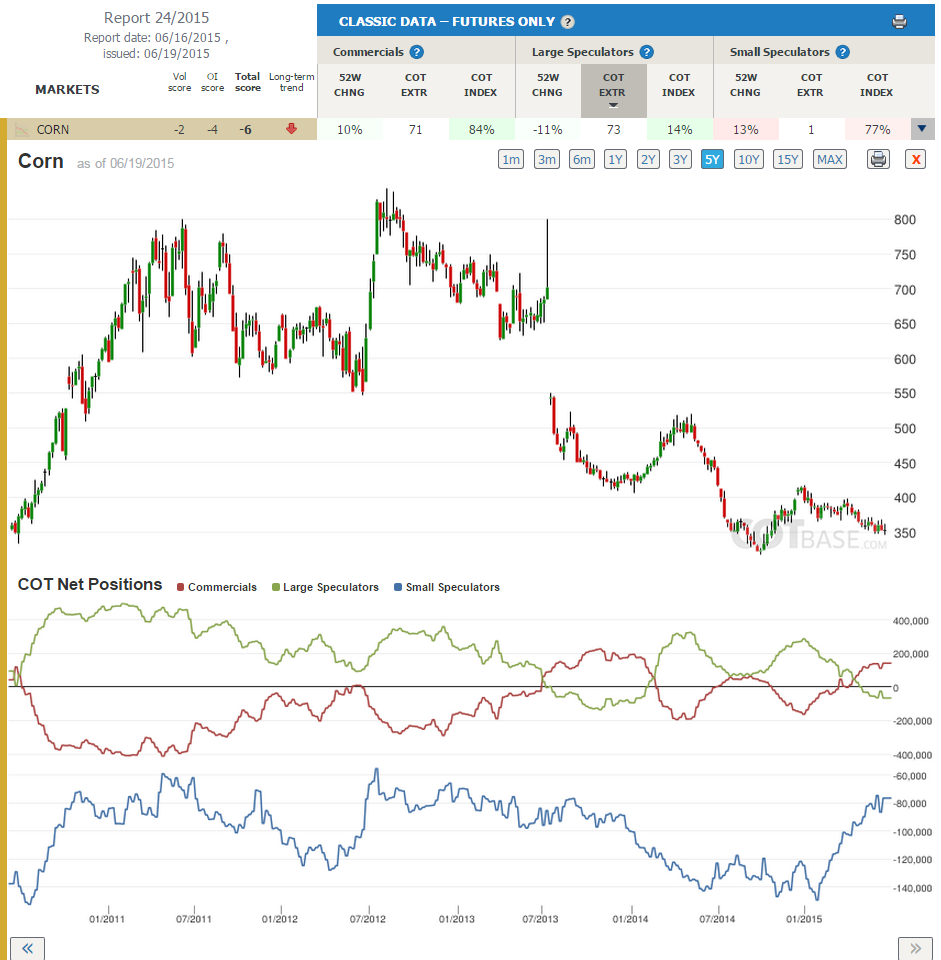Open help icon next to Classic Data title
Image resolution: width=941 pixels, height=960 pixels.
click(568, 22)
